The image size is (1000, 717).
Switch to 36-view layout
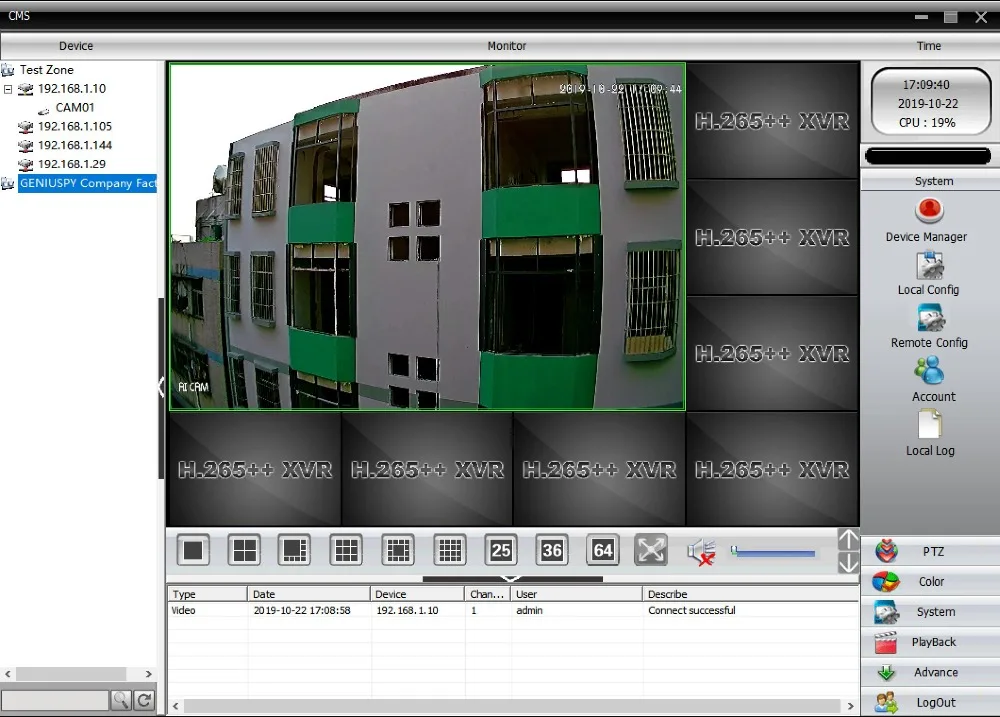[552, 550]
